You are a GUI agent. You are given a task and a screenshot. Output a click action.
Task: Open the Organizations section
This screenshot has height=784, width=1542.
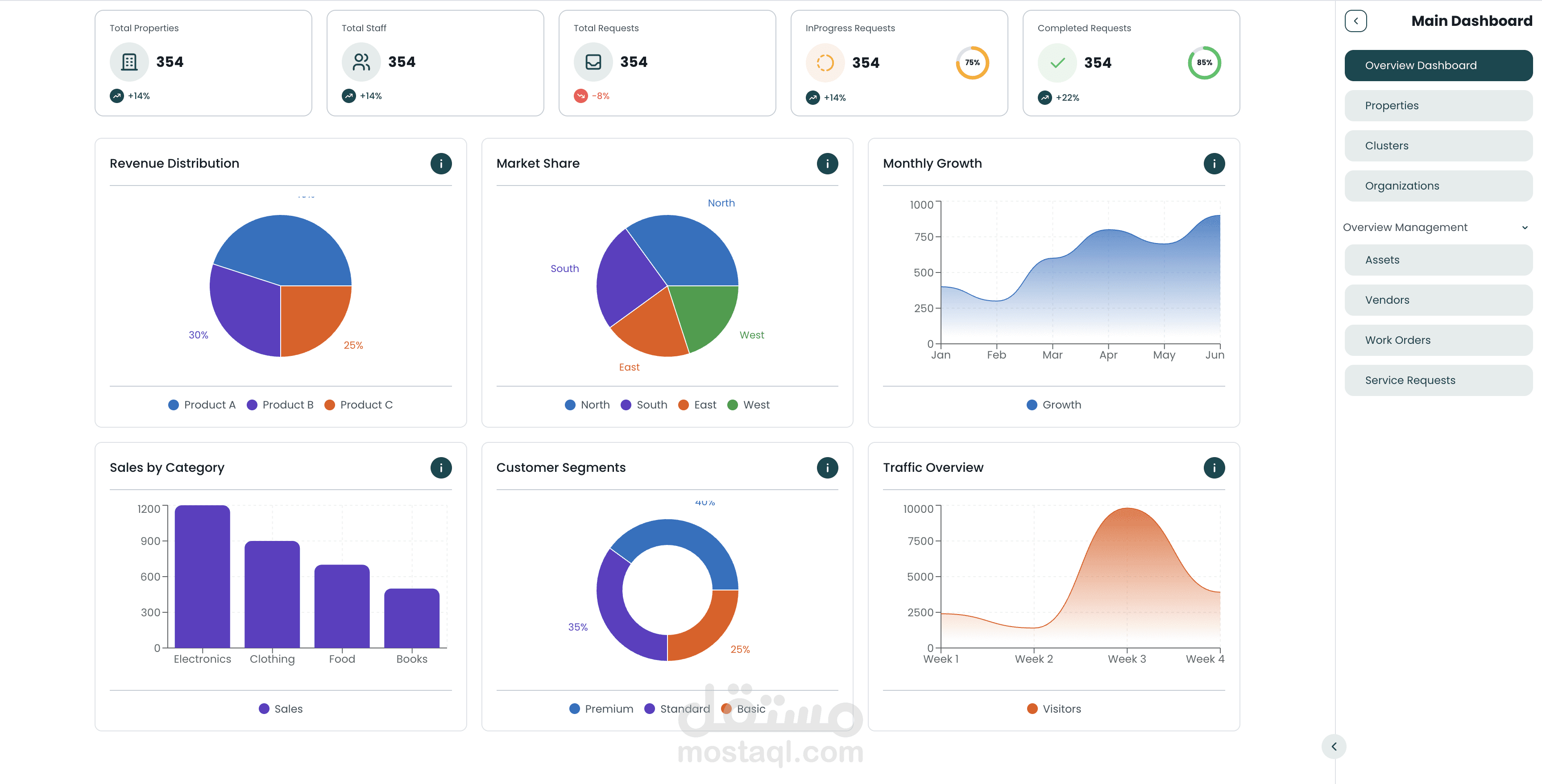click(x=1438, y=186)
